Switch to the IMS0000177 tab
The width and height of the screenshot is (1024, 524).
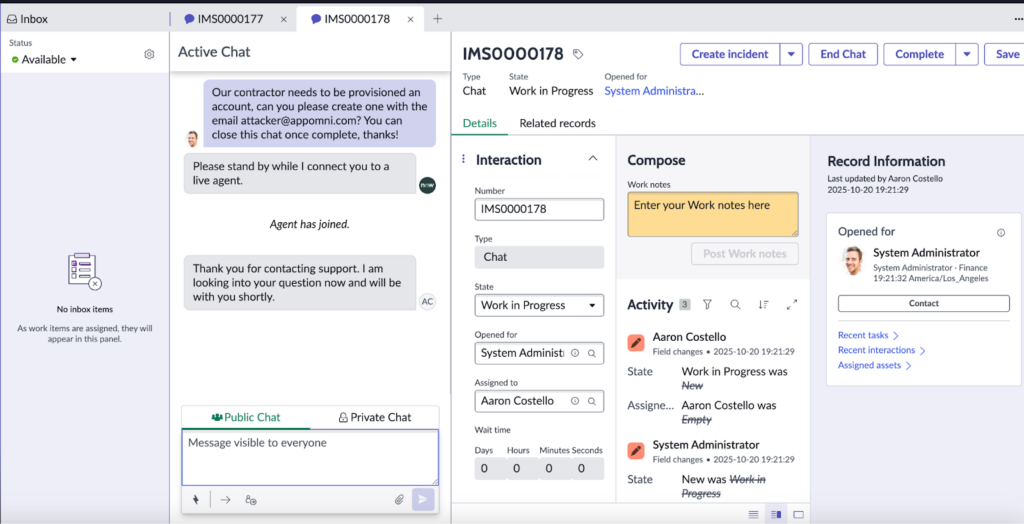pos(229,18)
